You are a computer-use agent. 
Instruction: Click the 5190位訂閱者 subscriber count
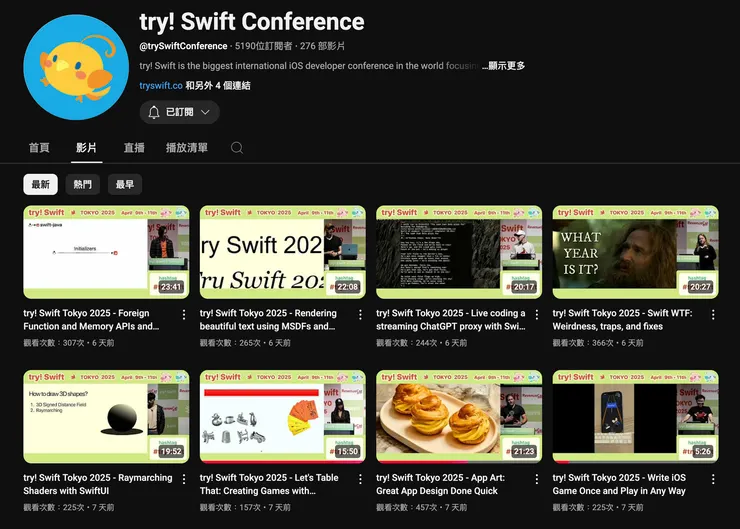[x=263, y=46]
